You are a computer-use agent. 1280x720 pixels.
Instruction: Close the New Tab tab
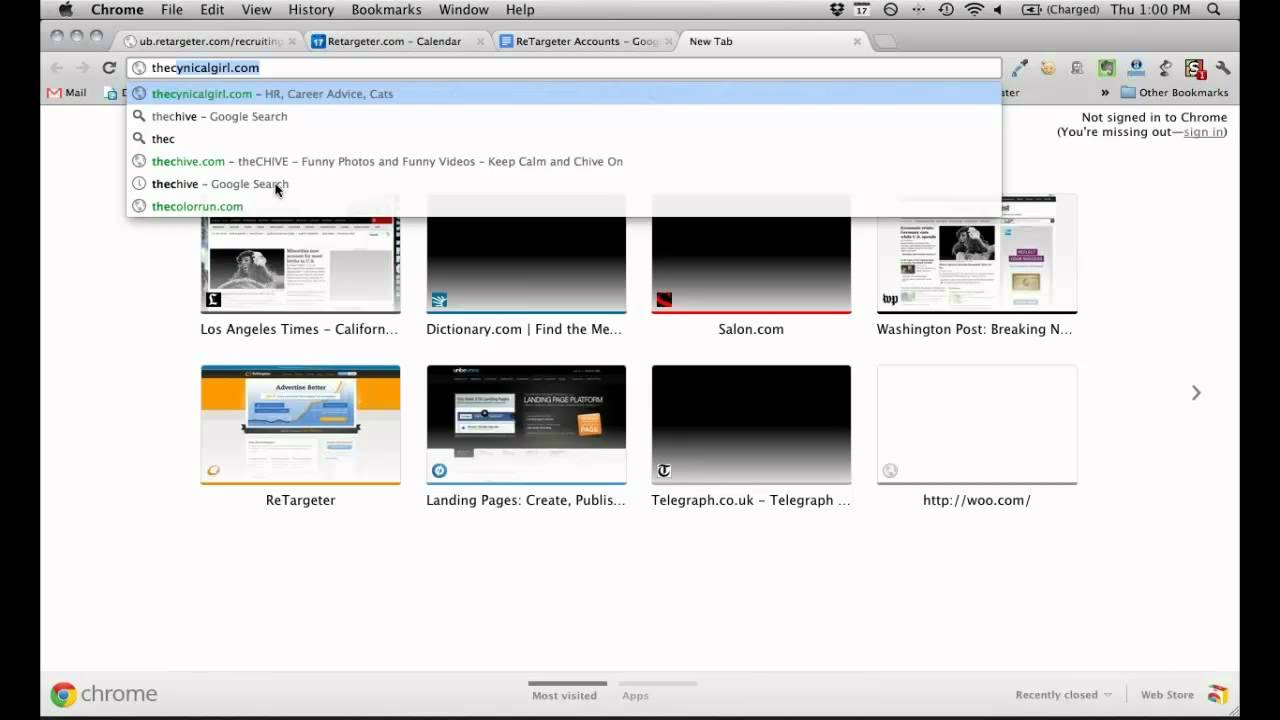click(x=857, y=42)
